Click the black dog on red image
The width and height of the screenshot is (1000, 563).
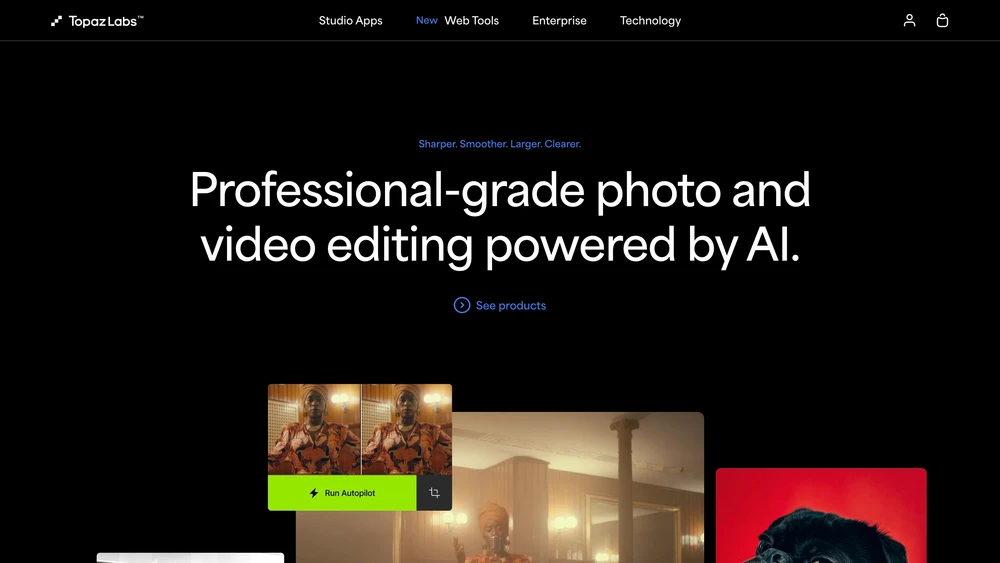tap(821, 515)
